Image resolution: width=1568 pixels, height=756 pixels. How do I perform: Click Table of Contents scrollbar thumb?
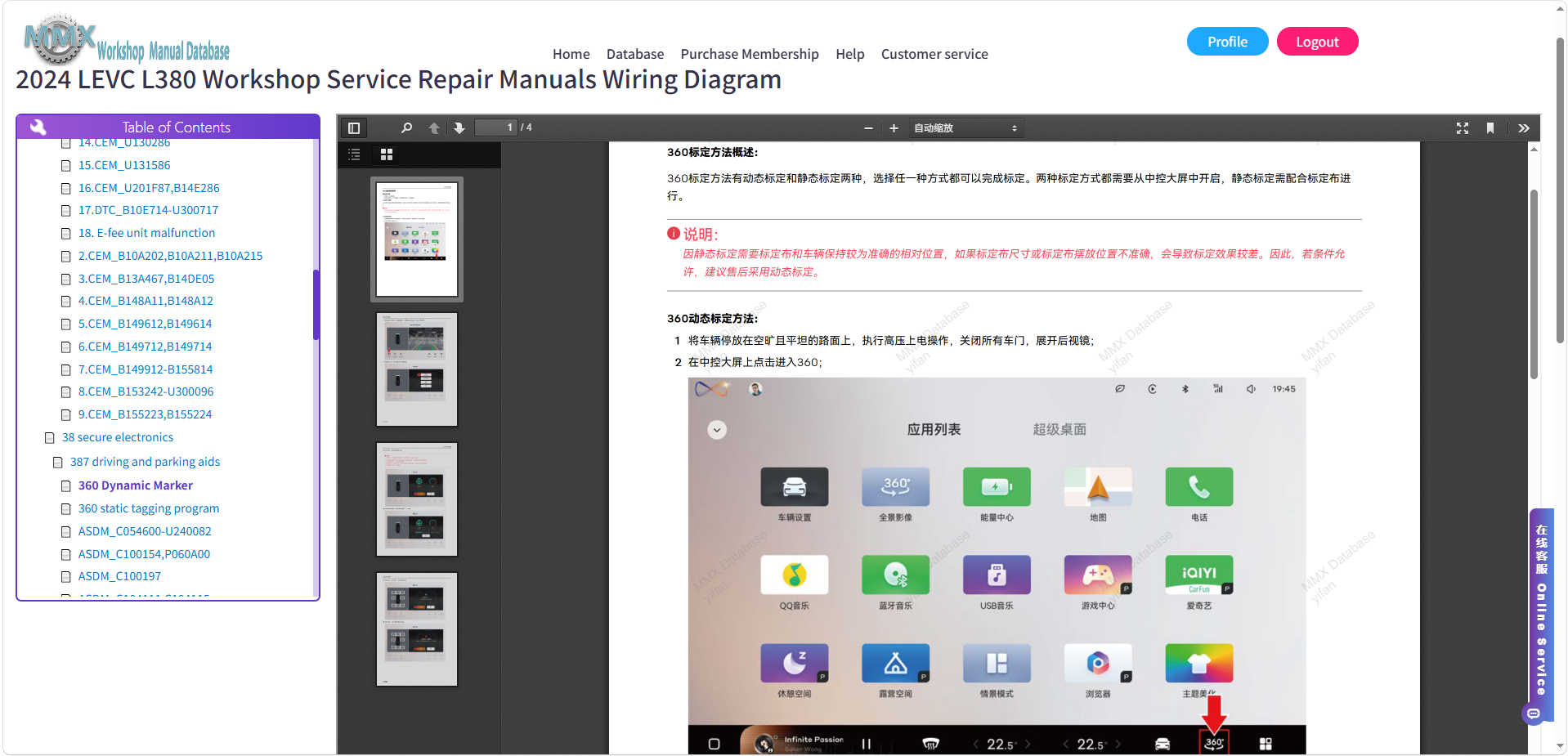pos(316,304)
